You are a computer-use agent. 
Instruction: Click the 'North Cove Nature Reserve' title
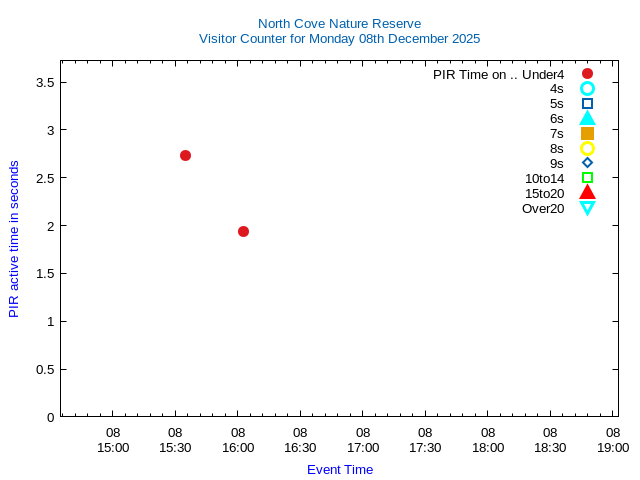[x=339, y=23]
